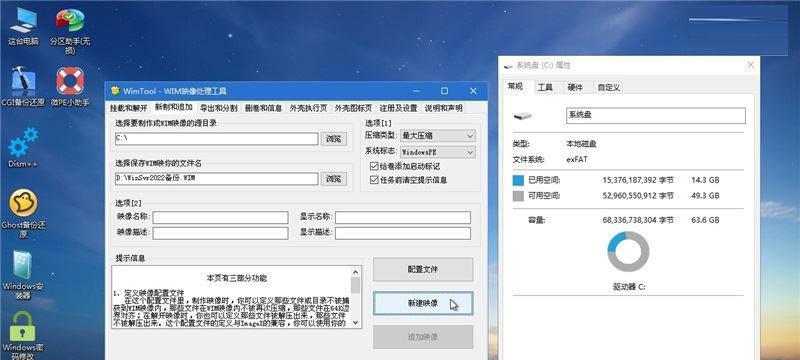Click scroll down arrow in 提示信息 box
The height and width of the screenshot is (360, 800).
point(356,323)
